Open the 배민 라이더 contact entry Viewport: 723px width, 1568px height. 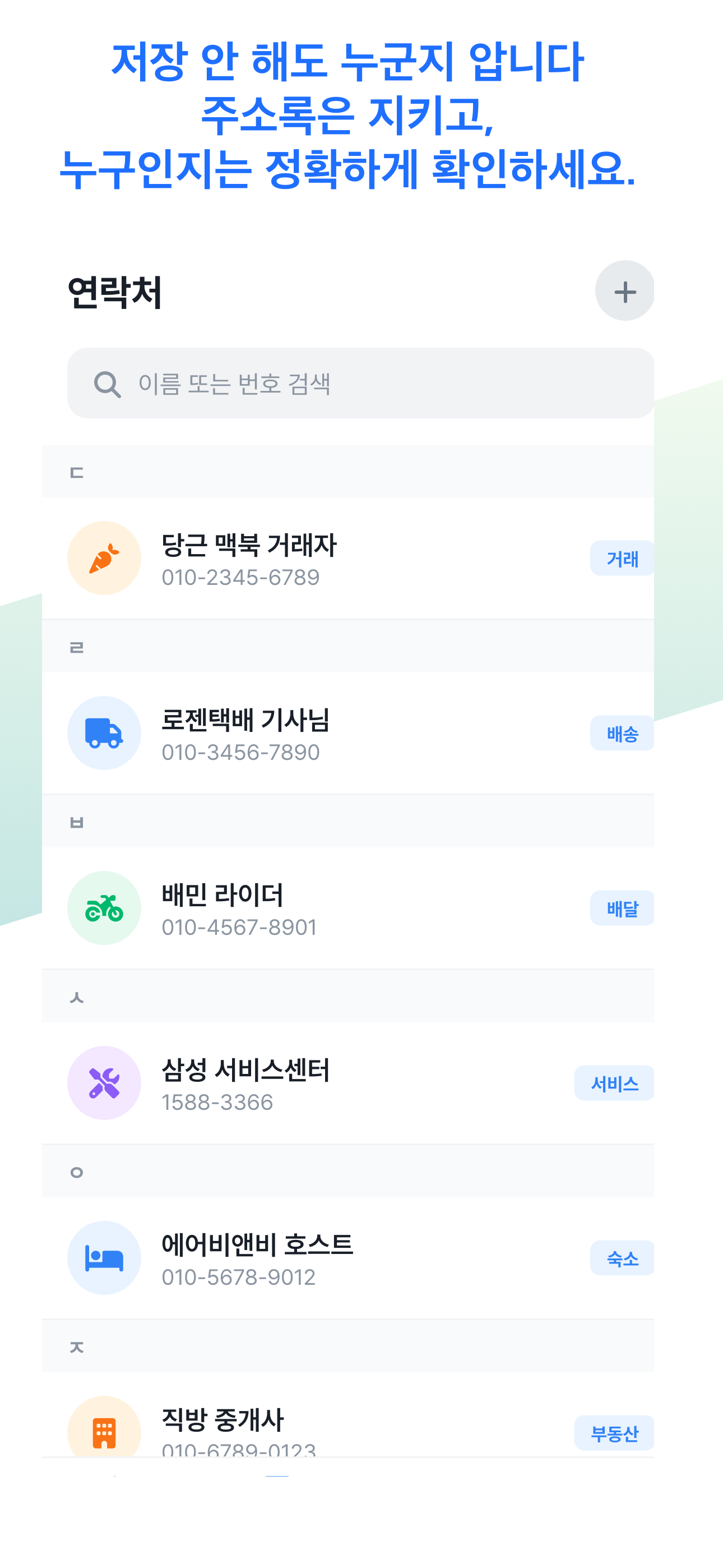click(348, 907)
